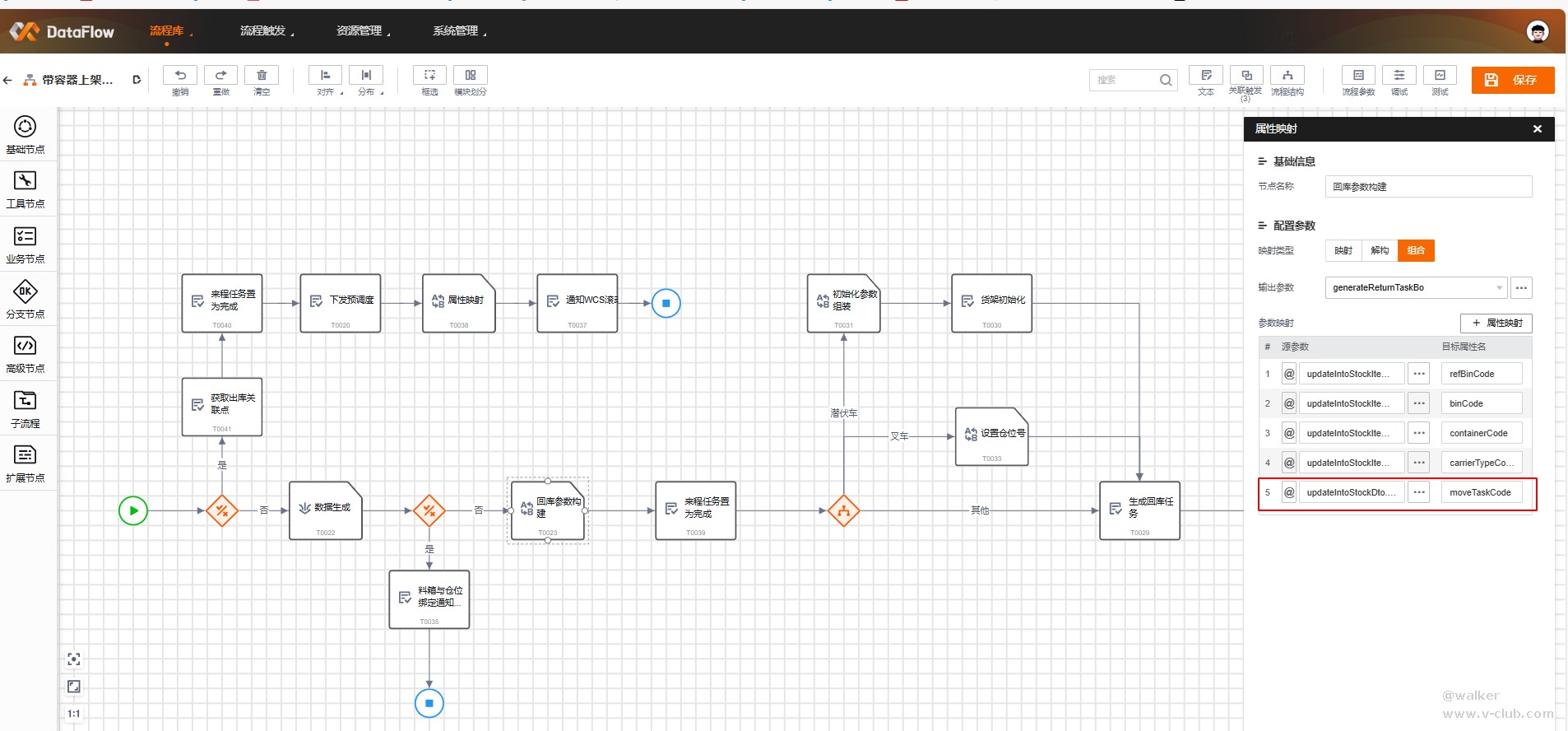This screenshot has width=1568, height=731.
Task: Open the 调试 debug panel
Action: pyautogui.click(x=1399, y=75)
